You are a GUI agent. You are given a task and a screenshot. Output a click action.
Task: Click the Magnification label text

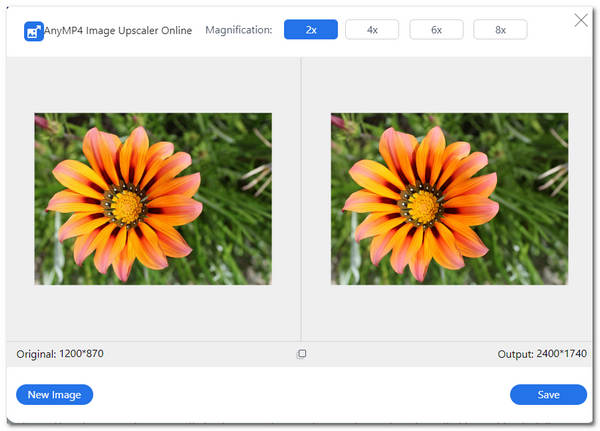[x=238, y=31]
